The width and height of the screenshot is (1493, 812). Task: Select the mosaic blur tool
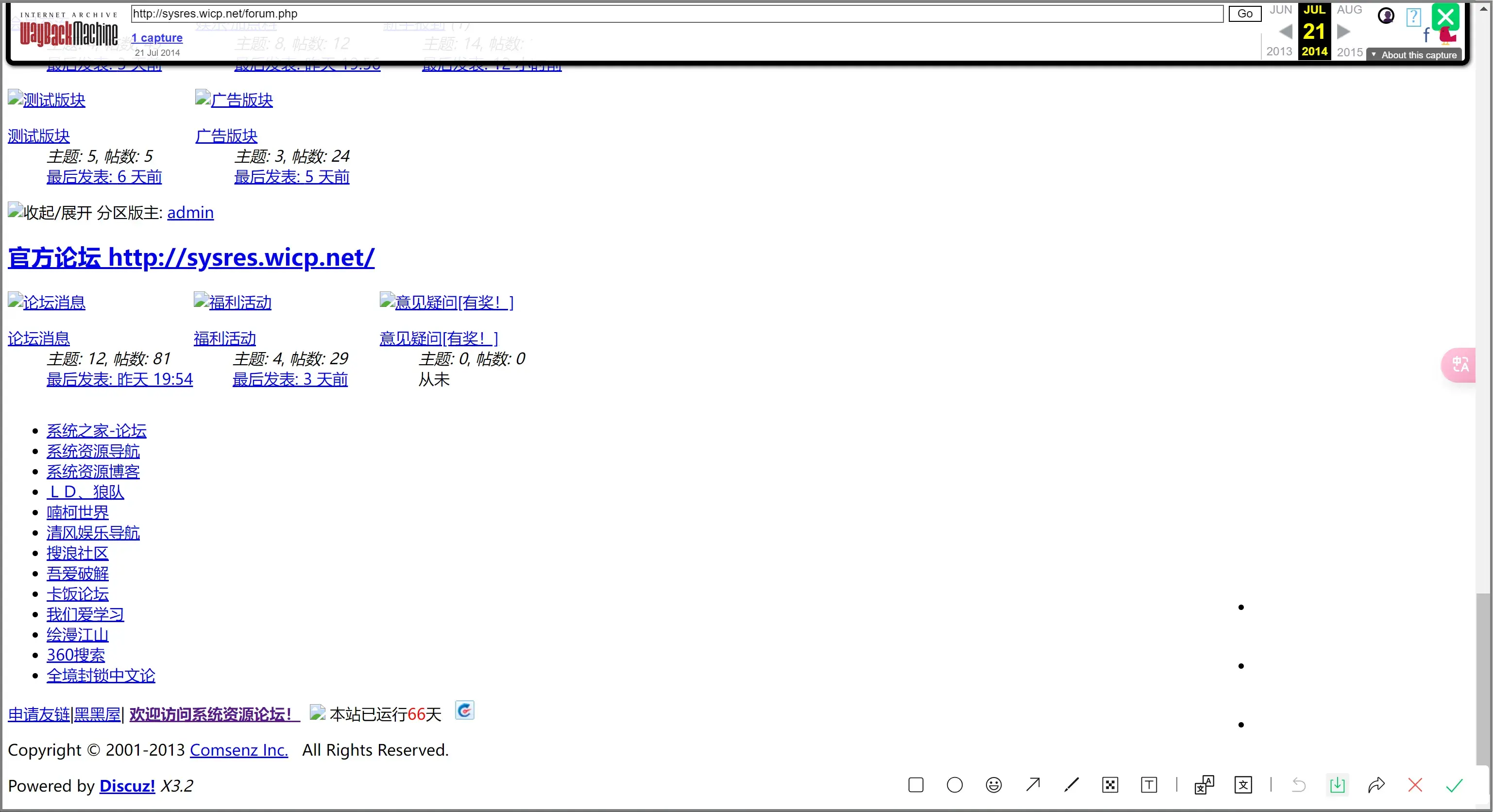coord(1110,785)
